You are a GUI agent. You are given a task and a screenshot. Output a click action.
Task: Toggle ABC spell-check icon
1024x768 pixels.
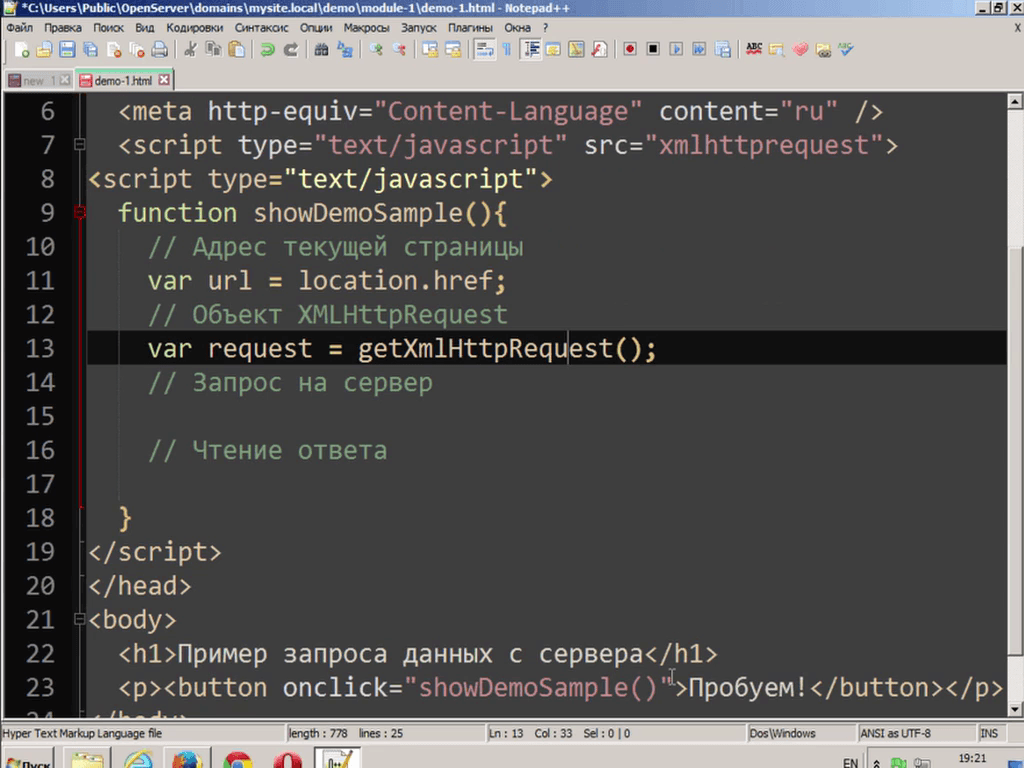pyautogui.click(x=754, y=50)
